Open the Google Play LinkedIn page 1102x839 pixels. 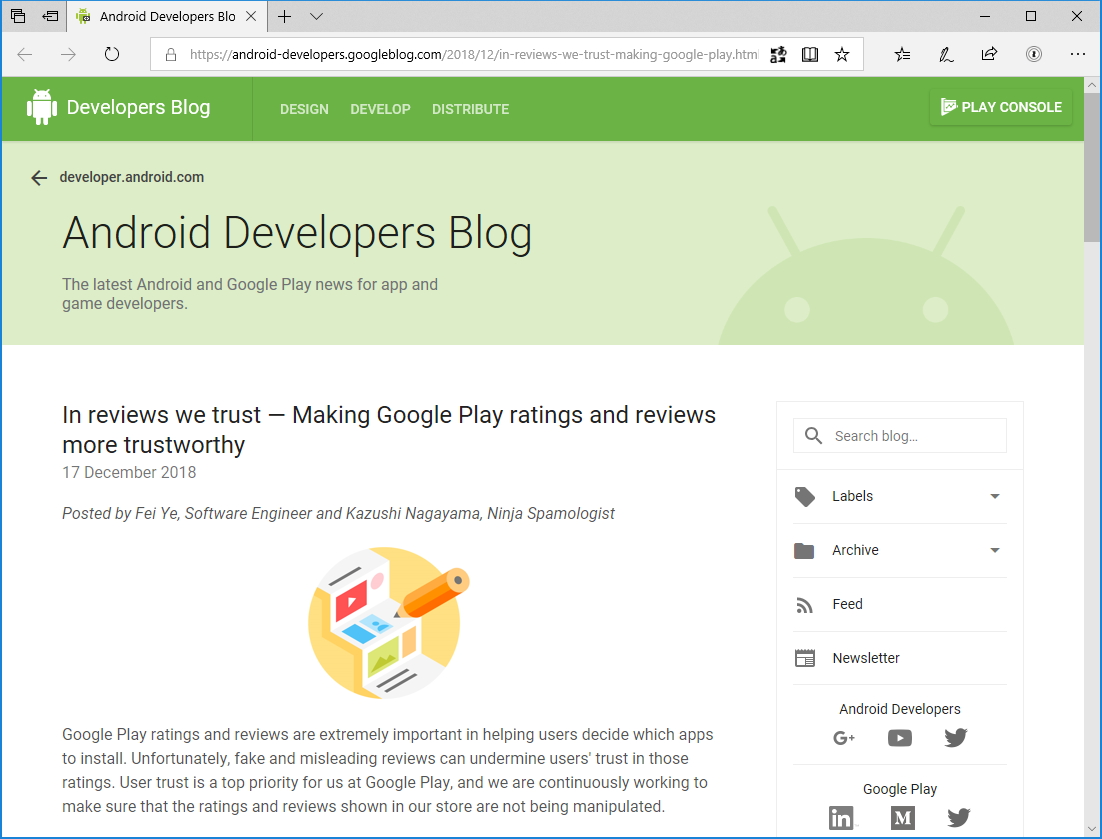click(841, 818)
